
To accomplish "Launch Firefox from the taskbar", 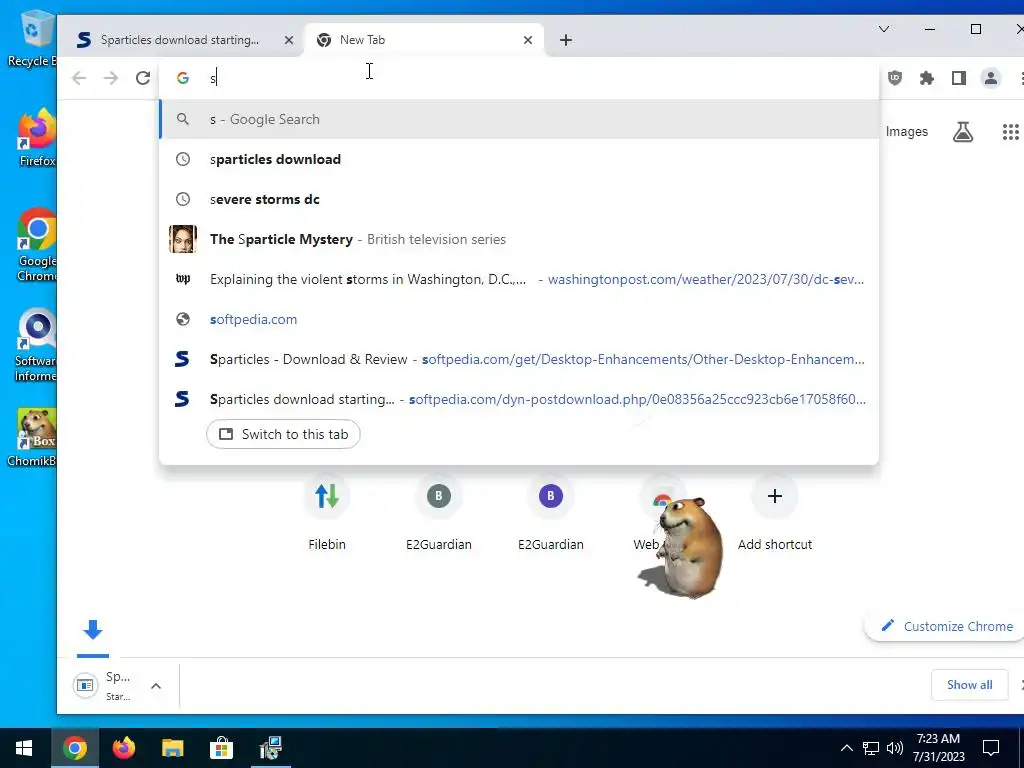I will point(123,748).
